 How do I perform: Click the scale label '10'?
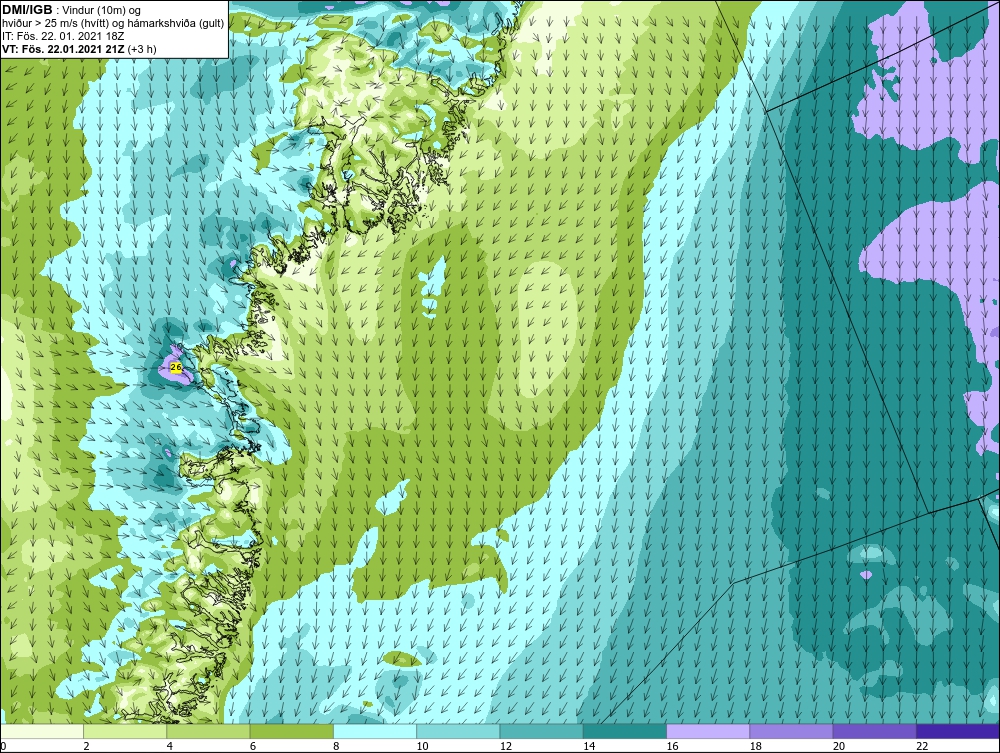point(422,746)
